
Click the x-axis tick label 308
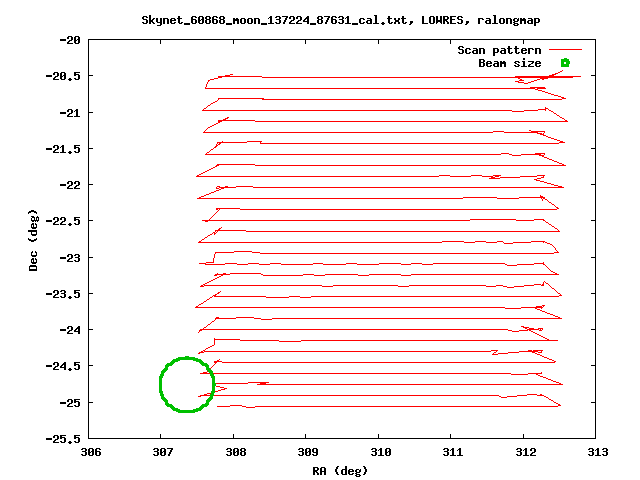(x=236, y=452)
